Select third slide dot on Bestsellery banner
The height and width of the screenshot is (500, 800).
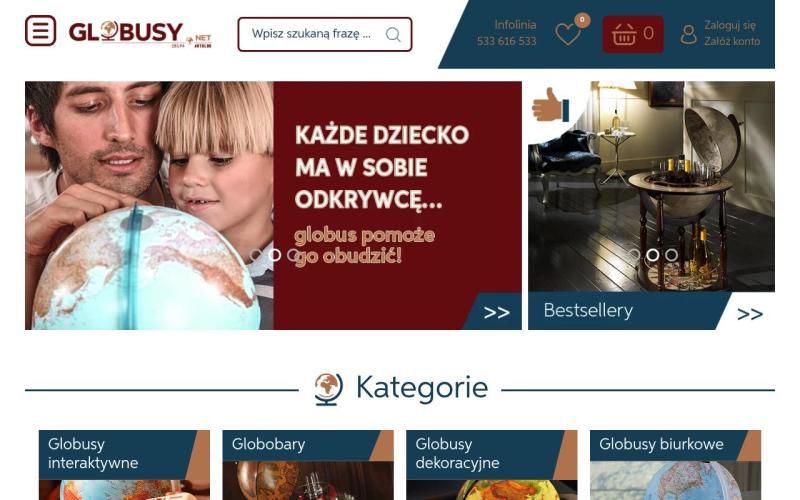click(671, 255)
